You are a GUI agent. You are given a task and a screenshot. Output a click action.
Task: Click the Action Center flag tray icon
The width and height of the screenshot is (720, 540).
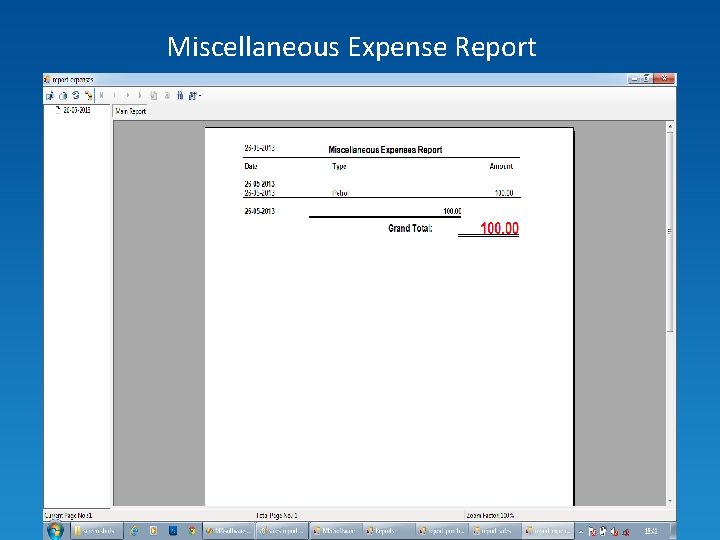pos(592,532)
